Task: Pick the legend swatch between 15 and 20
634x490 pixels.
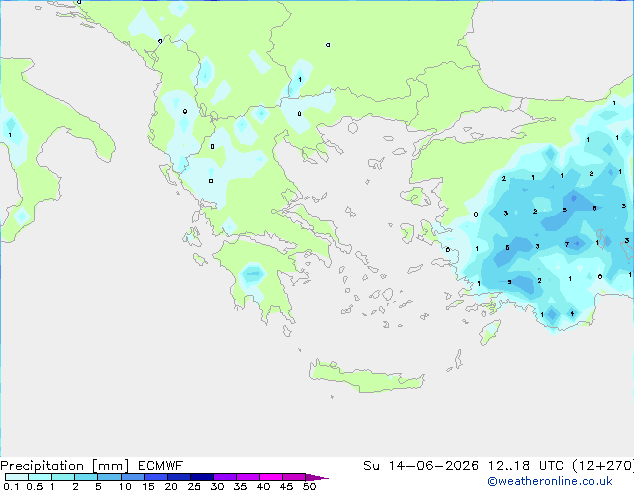Action: [x=156, y=477]
